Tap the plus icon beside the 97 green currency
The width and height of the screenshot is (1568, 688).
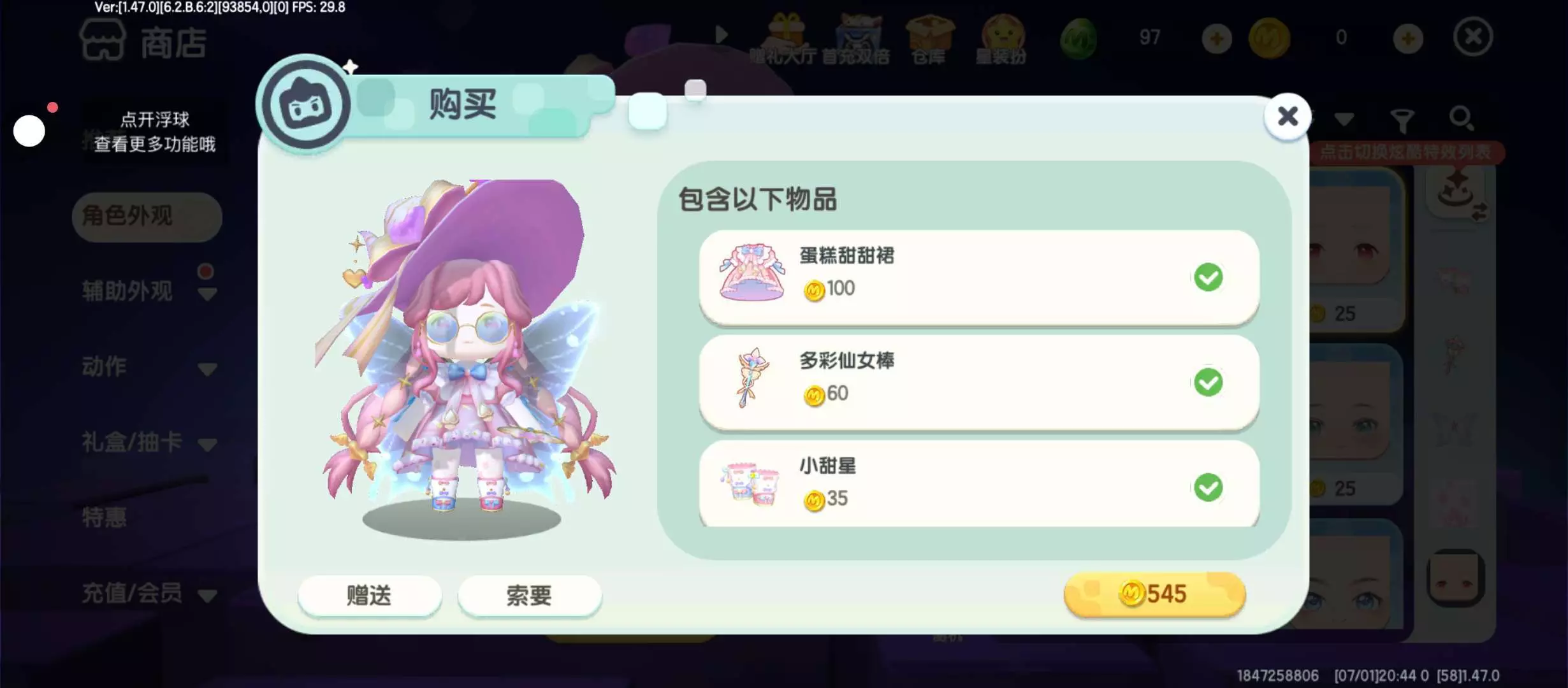click(1216, 39)
